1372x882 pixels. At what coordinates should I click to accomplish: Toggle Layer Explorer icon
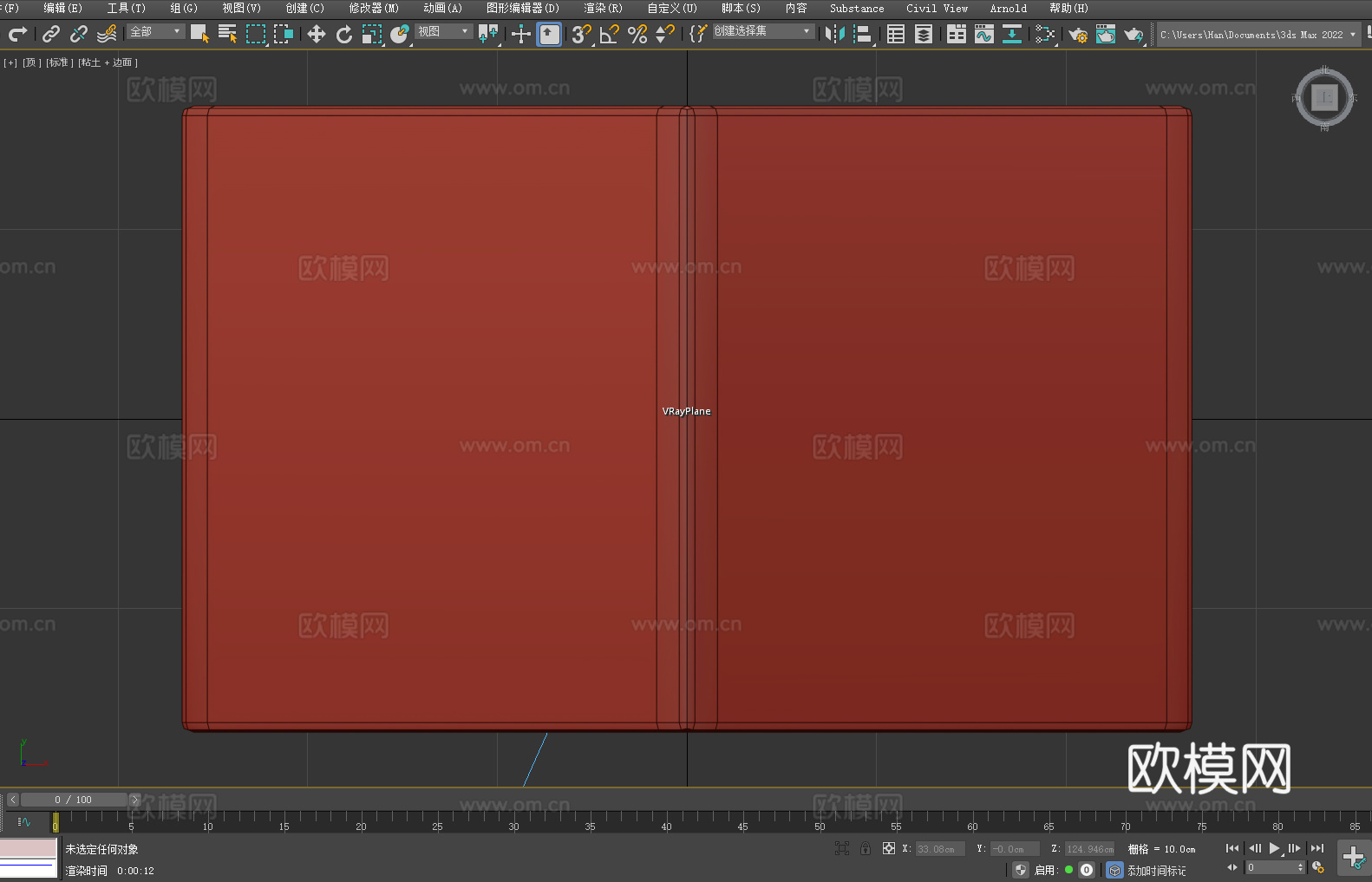point(924,34)
